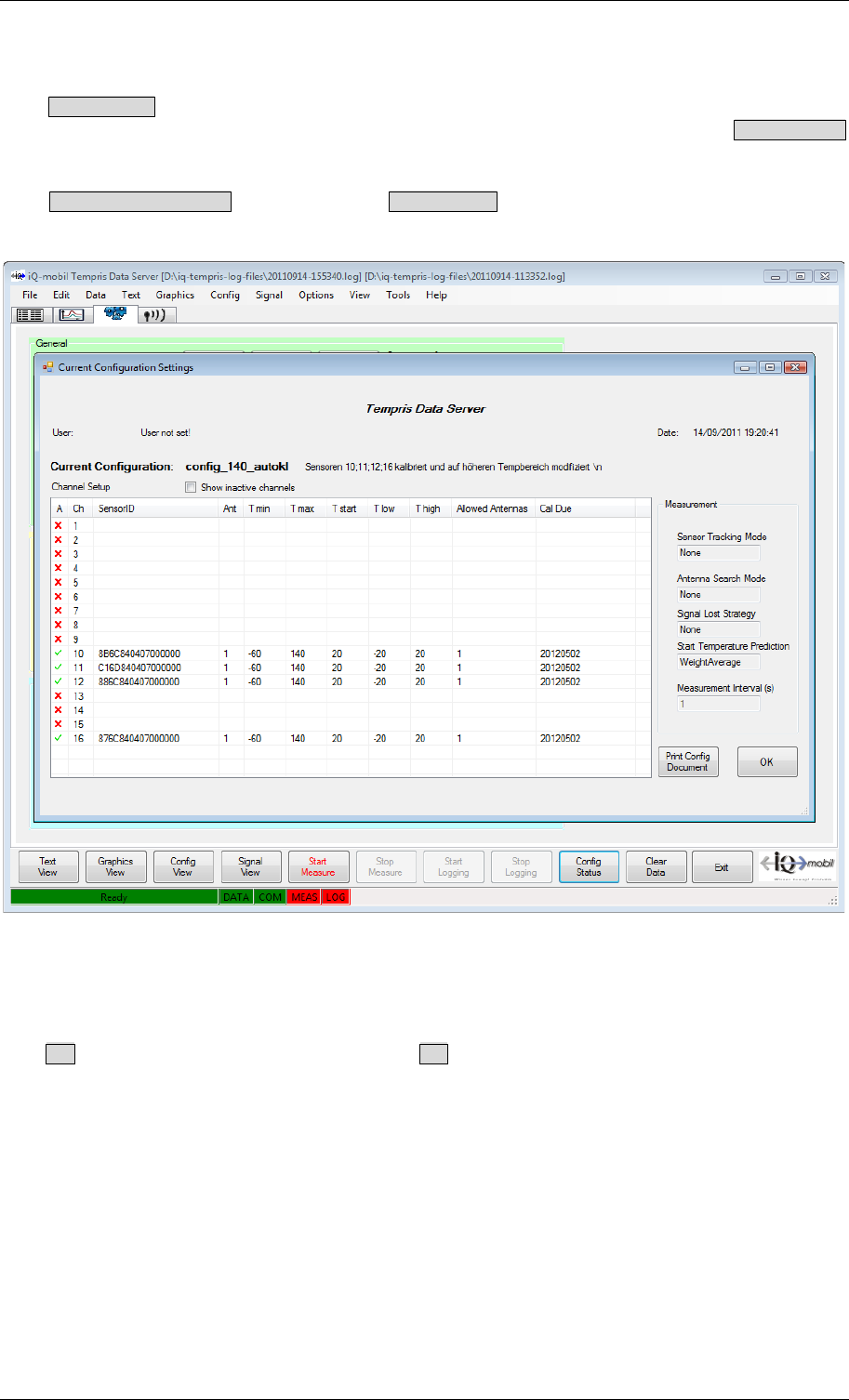This screenshot has height=1400, width=849.
Task: Click the SensorID column header
Action: pyautogui.click(x=156, y=508)
